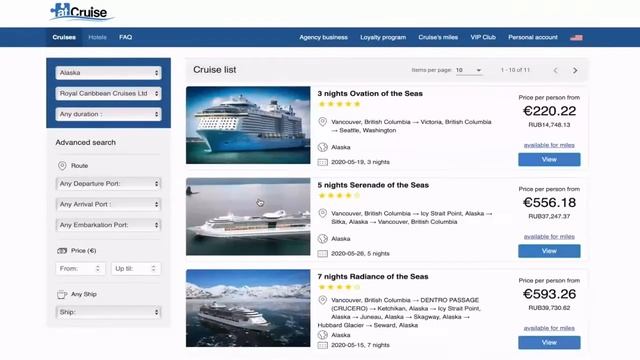Viewport: 640px width, 360px height.
Task: Go to previous page of cruise list
Action: coord(555,70)
